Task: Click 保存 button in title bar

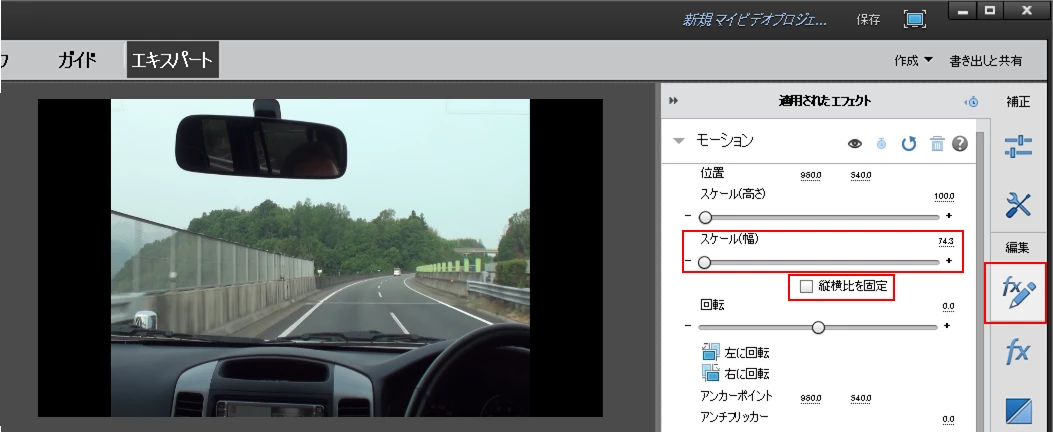Action: click(868, 19)
